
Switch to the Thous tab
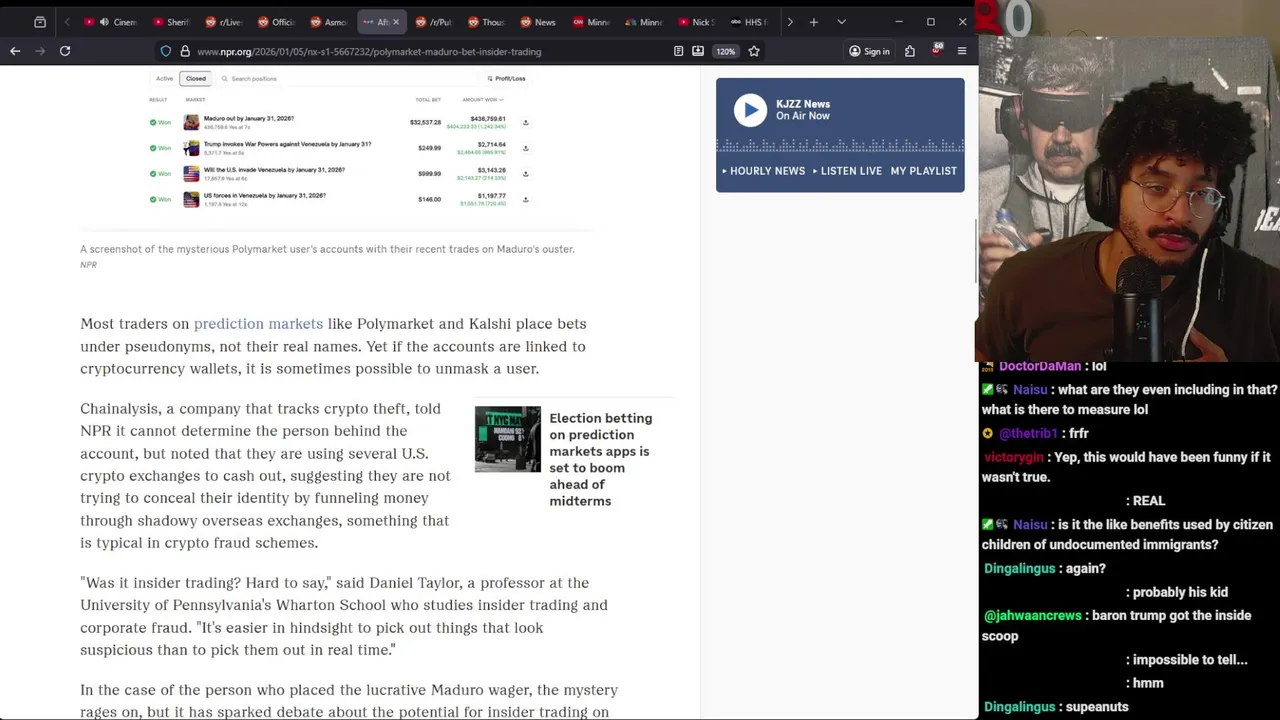point(487,22)
